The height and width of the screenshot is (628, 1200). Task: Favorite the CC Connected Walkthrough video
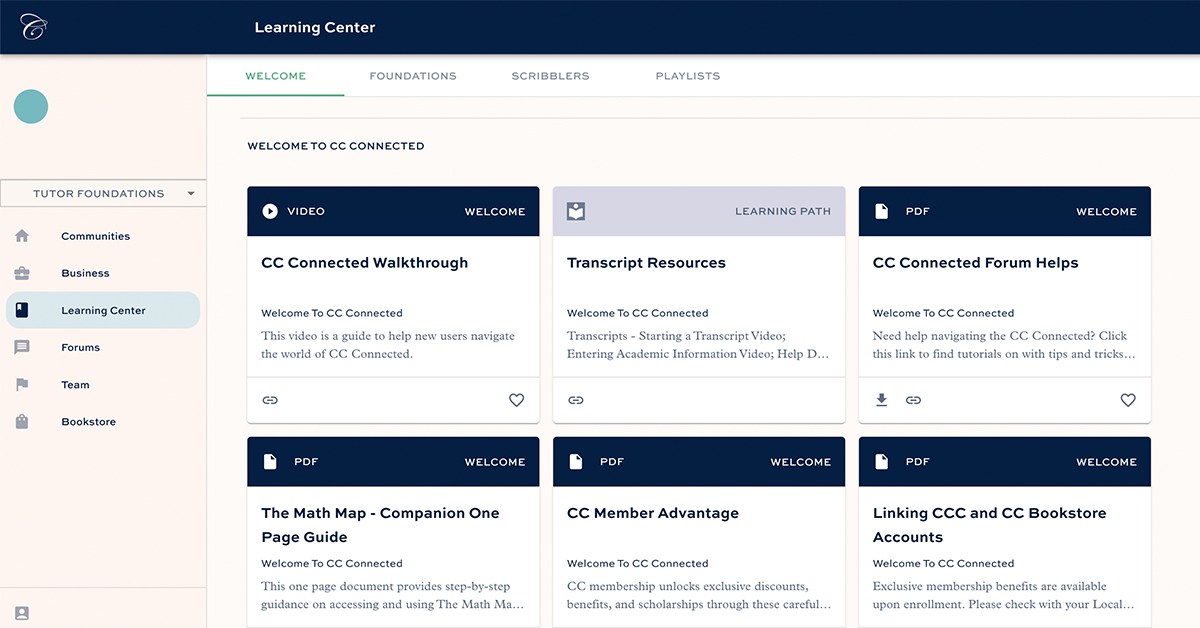[516, 400]
